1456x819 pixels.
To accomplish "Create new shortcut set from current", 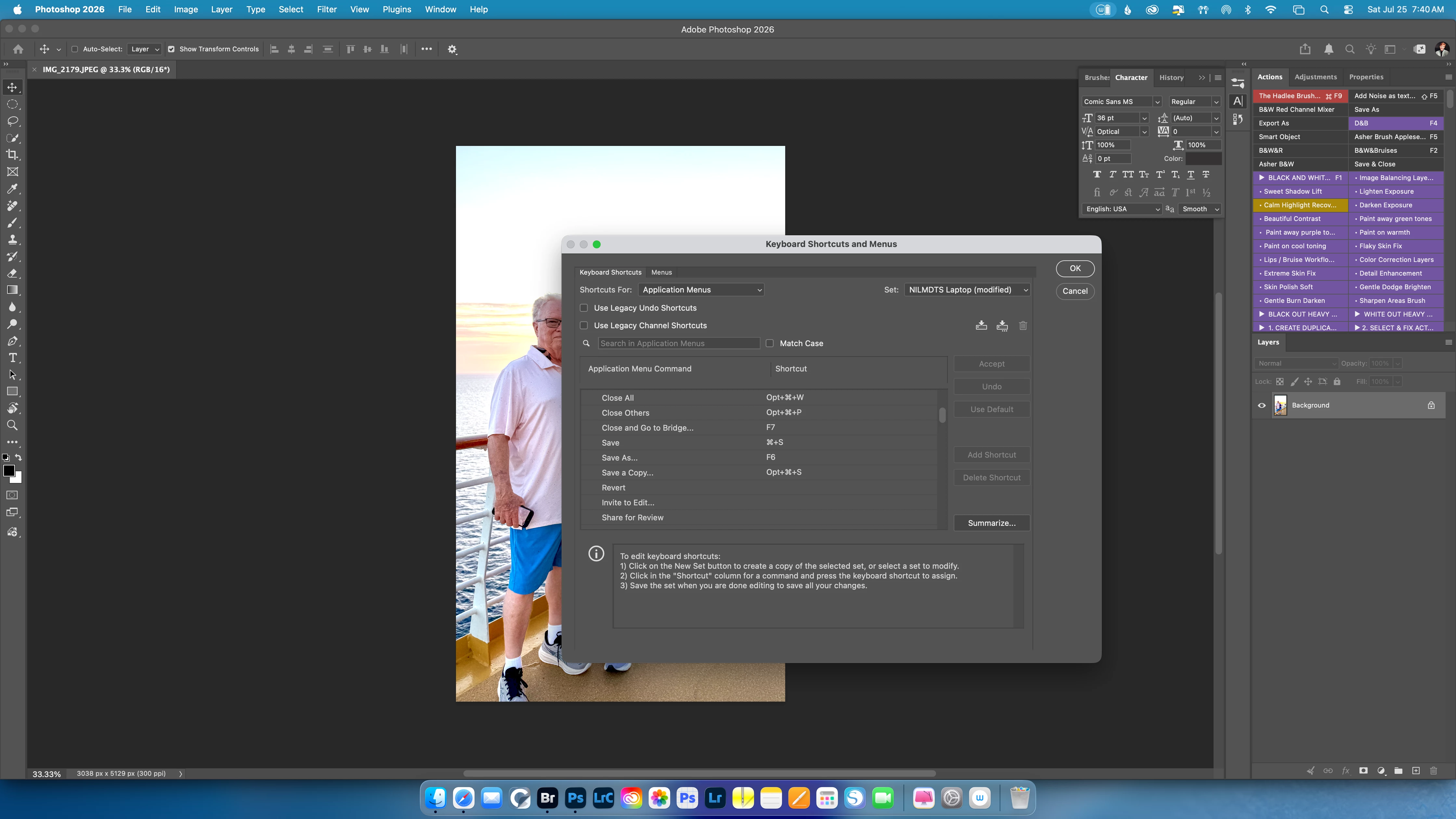I will (x=1002, y=326).
